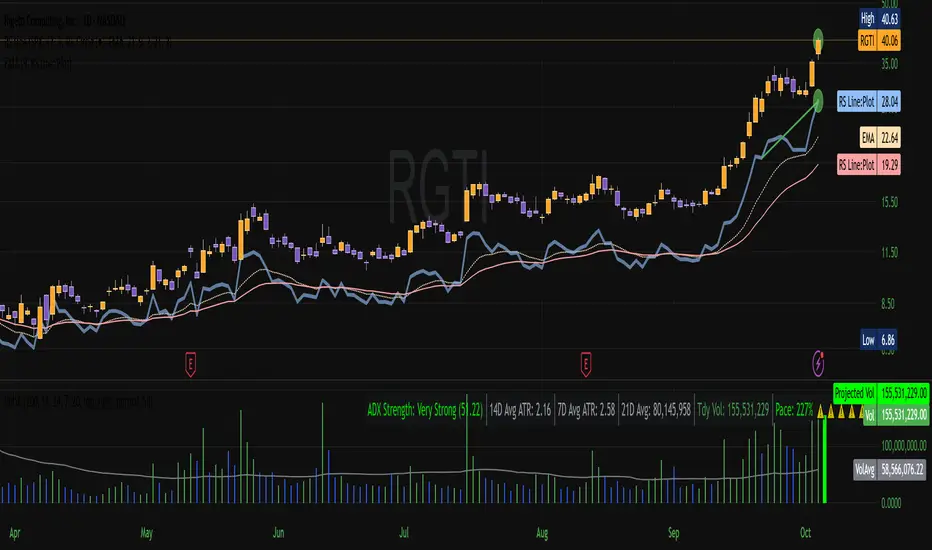Click the 14D Avg ATR: 2.16 cell

(x=520, y=410)
